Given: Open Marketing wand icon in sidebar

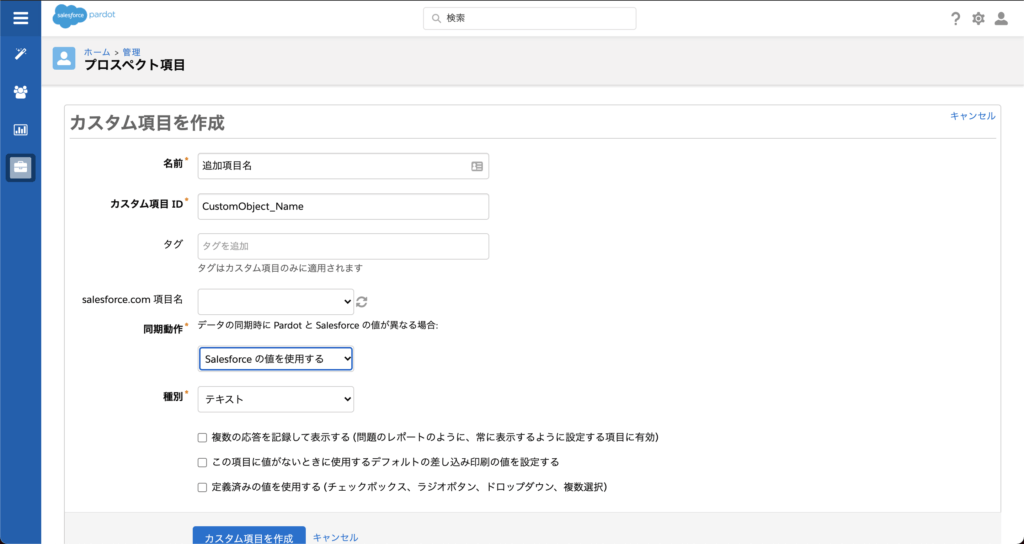Looking at the screenshot, I should pyautogui.click(x=20, y=54).
